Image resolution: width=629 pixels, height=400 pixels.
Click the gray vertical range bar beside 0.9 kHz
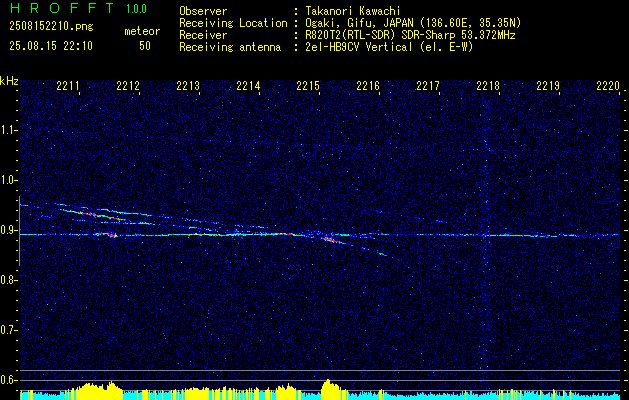click(x=19, y=231)
